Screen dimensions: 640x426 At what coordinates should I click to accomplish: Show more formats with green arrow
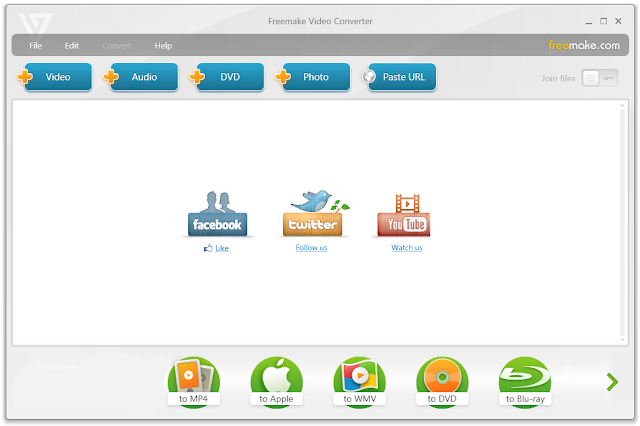[612, 382]
